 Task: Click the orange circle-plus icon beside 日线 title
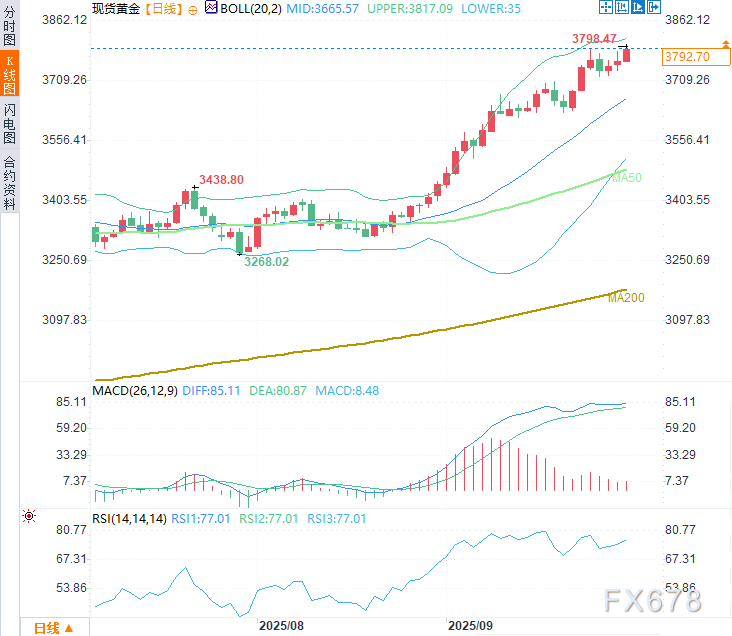pyautogui.click(x=193, y=8)
